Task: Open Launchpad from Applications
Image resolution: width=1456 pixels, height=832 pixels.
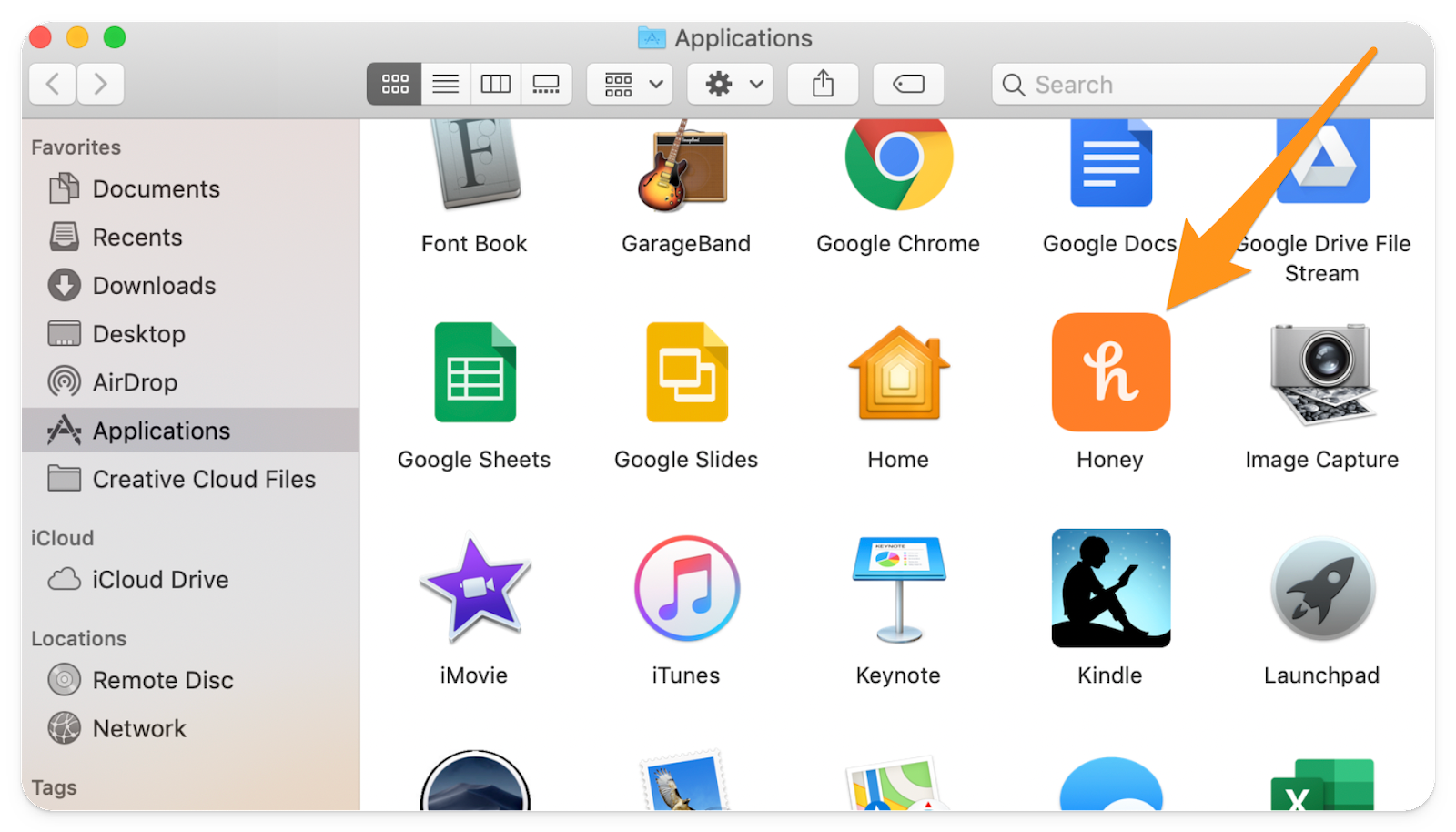Action: [1321, 587]
